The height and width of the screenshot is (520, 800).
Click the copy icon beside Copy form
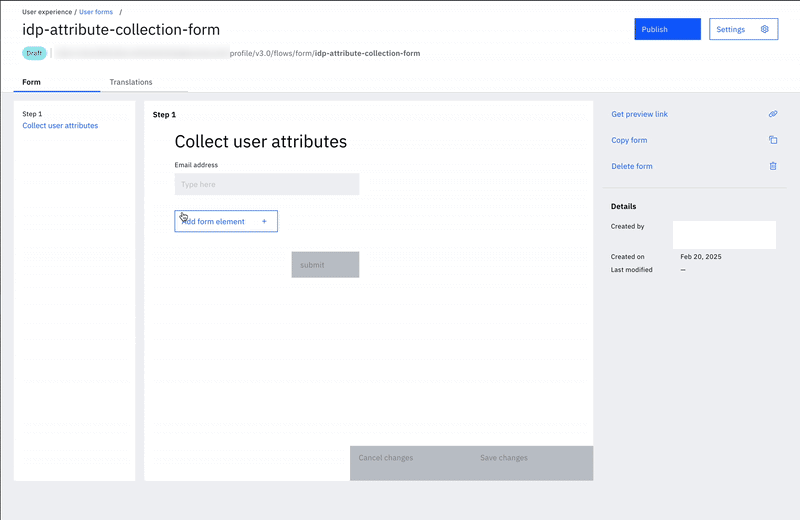[x=773, y=140]
